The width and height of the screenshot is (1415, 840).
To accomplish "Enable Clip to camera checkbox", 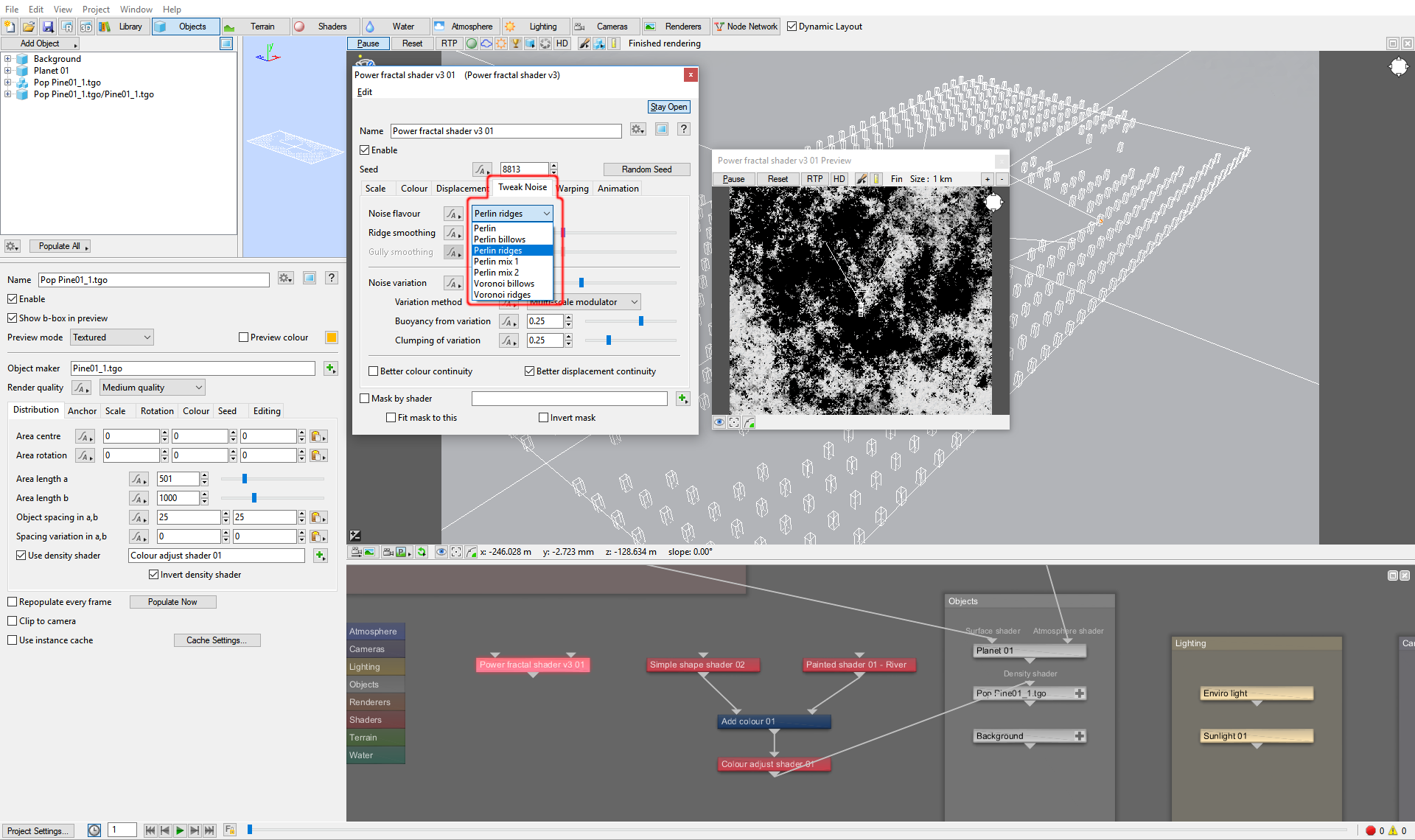I will 12,621.
